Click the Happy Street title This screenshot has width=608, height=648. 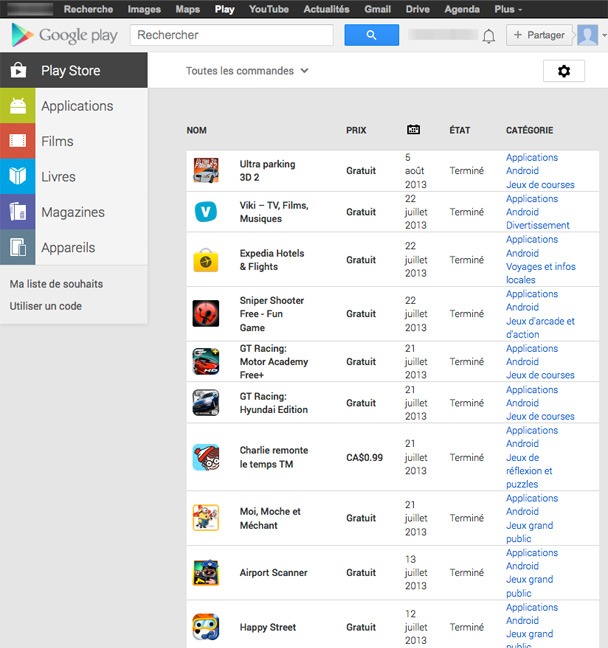(x=268, y=627)
